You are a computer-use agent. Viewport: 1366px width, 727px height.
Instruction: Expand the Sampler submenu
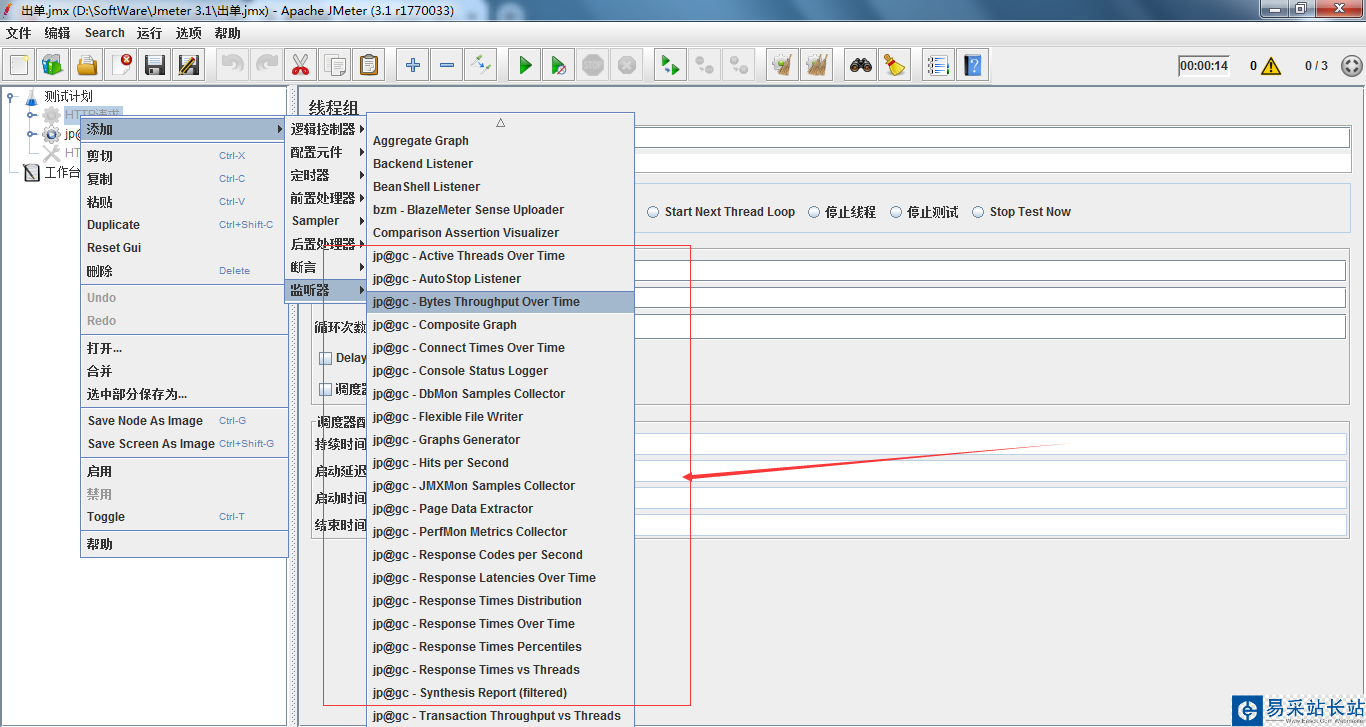tap(326, 221)
